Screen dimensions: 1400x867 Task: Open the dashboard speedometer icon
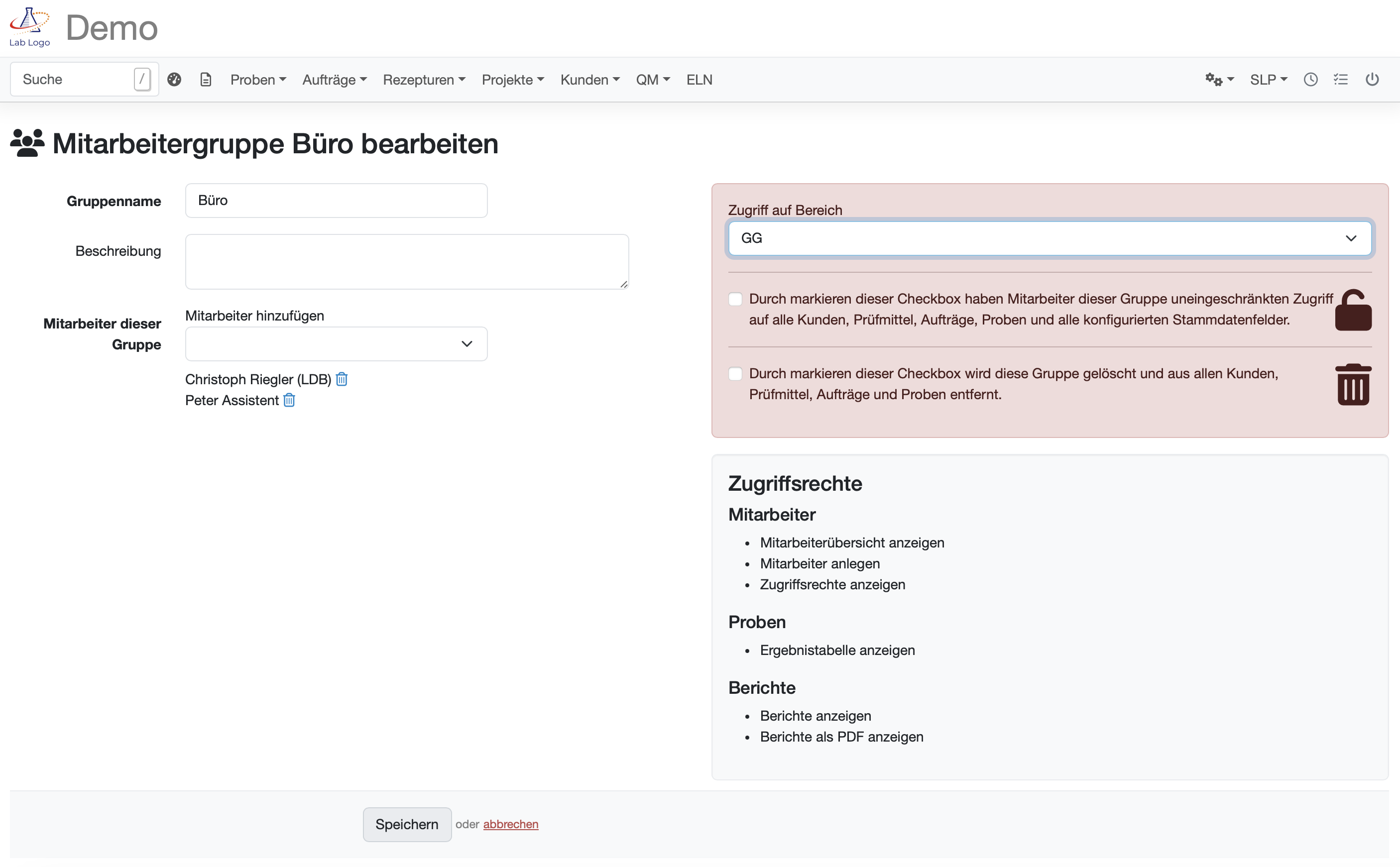(x=174, y=79)
